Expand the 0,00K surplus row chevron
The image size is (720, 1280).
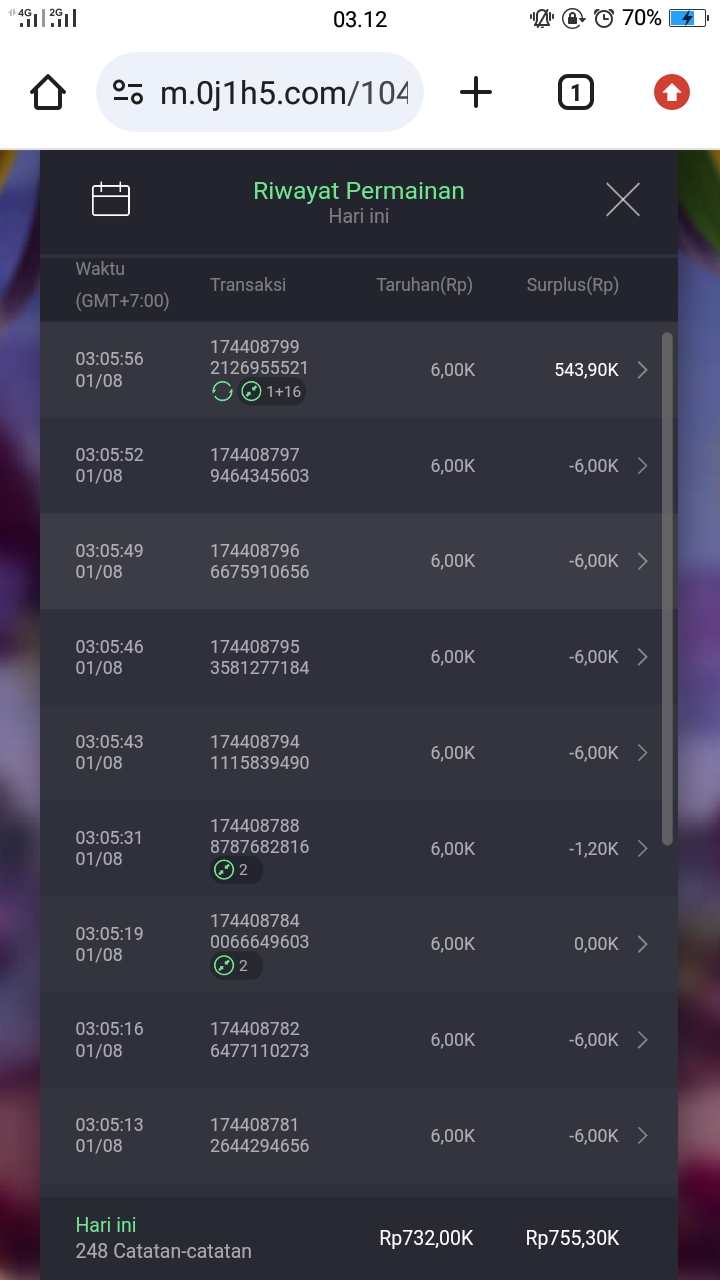[643, 944]
